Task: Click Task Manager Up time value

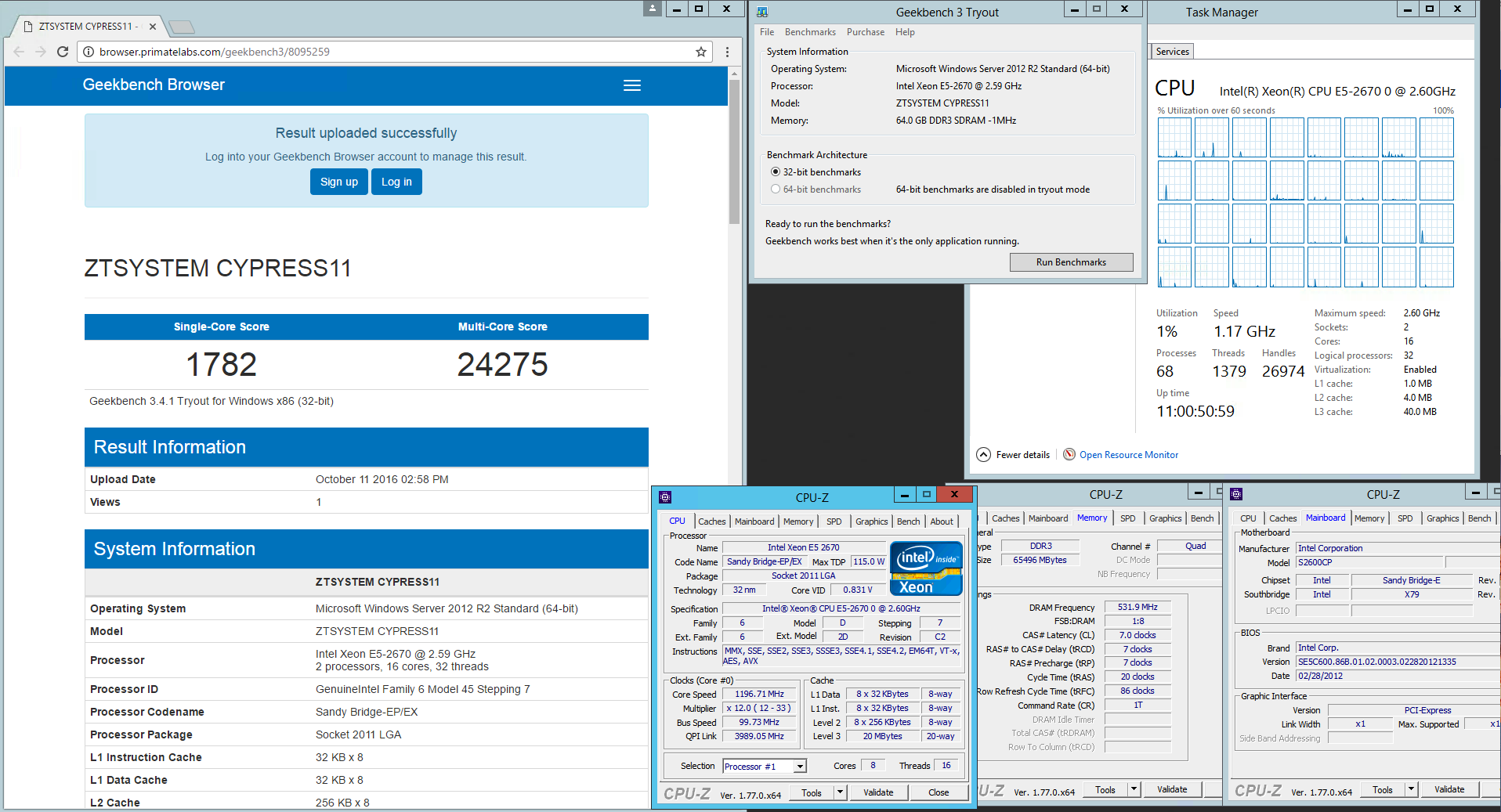Action: point(1195,412)
